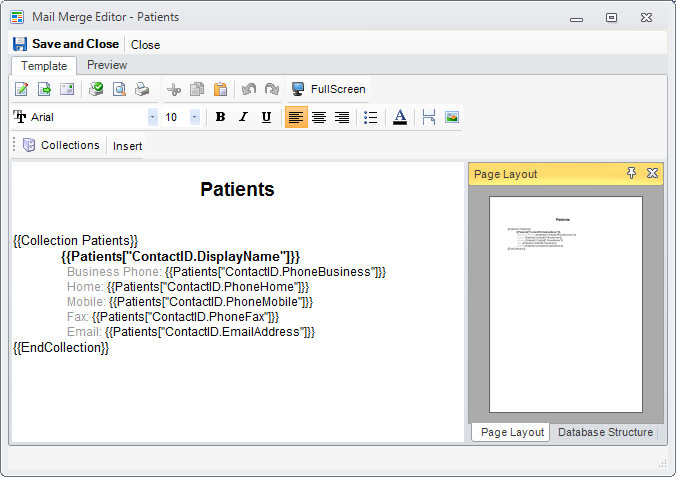This screenshot has height=477, width=676.
Task: Toggle Italic formatting
Action: tap(243, 117)
